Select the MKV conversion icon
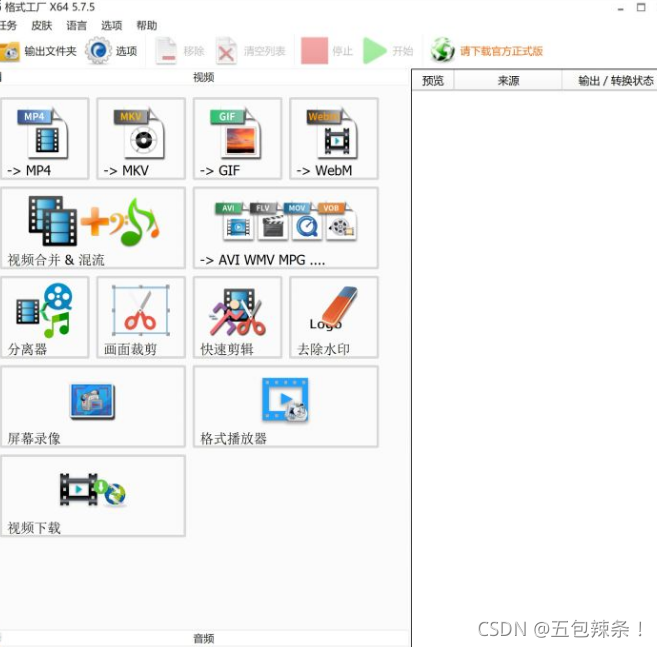Image resolution: width=657 pixels, height=647 pixels. coord(141,140)
